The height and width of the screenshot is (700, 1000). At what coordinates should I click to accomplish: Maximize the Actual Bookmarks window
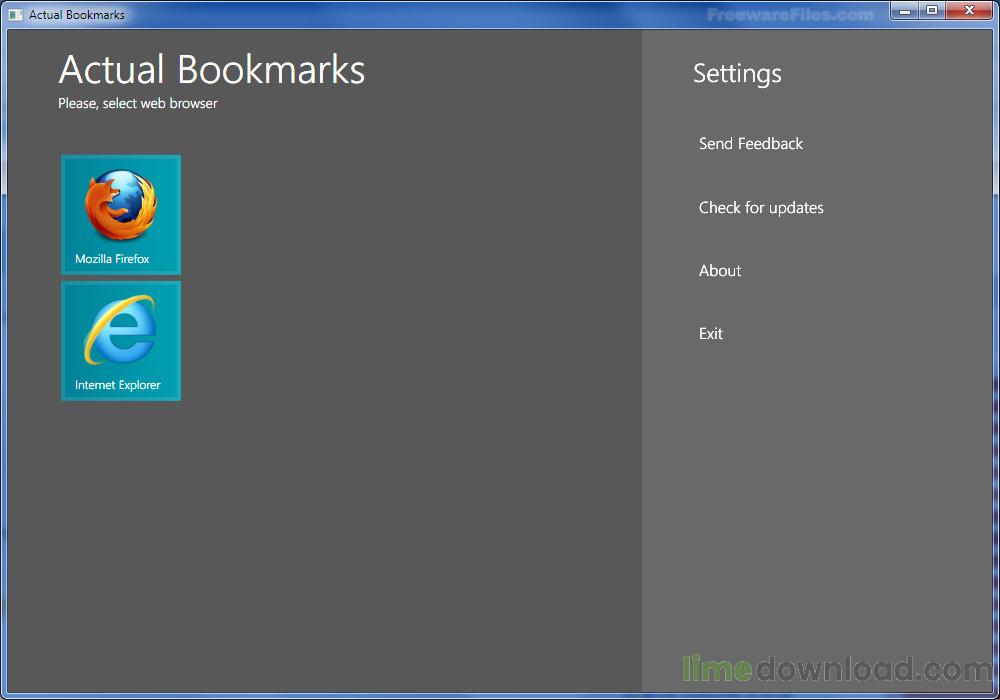pos(932,11)
